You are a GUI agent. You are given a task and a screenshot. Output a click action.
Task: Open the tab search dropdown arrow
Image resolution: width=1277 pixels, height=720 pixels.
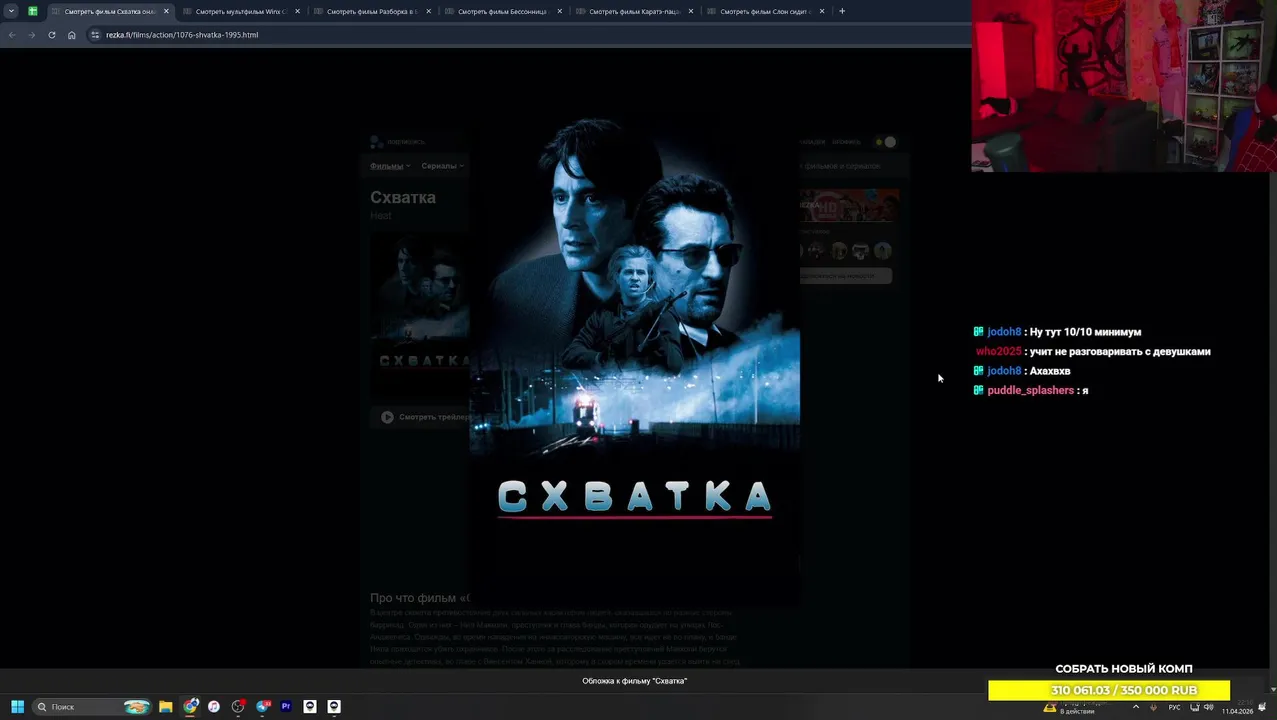point(11,11)
